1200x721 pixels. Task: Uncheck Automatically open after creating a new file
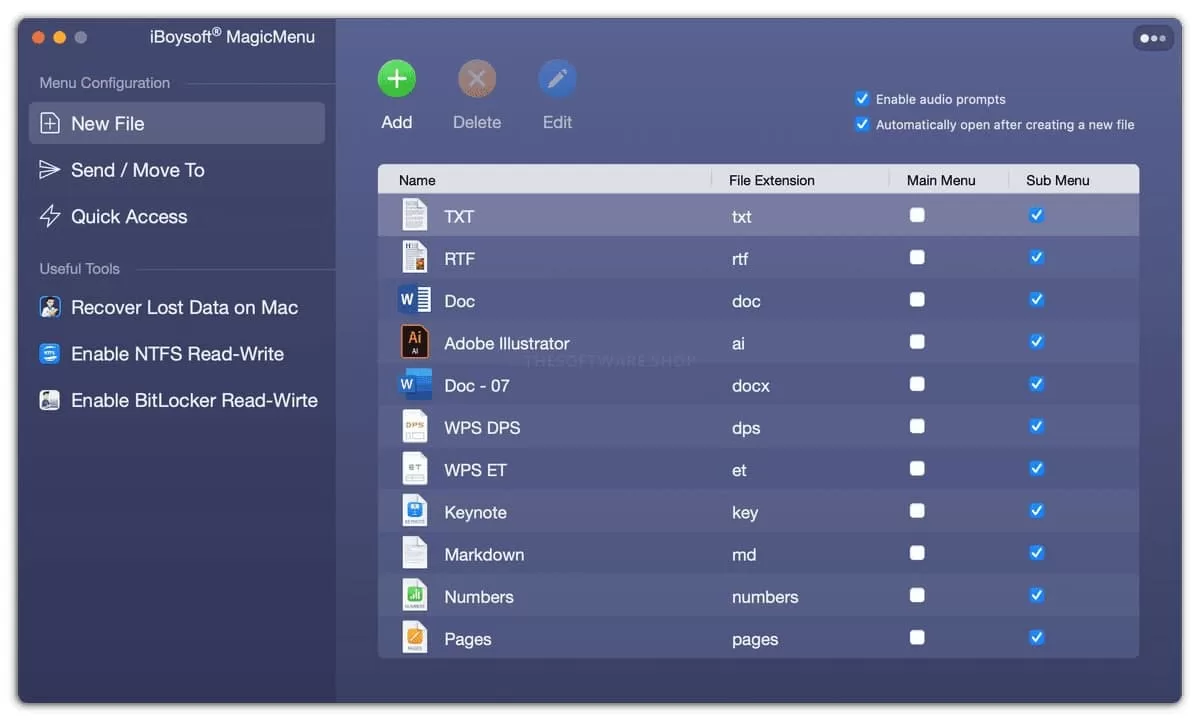[862, 125]
